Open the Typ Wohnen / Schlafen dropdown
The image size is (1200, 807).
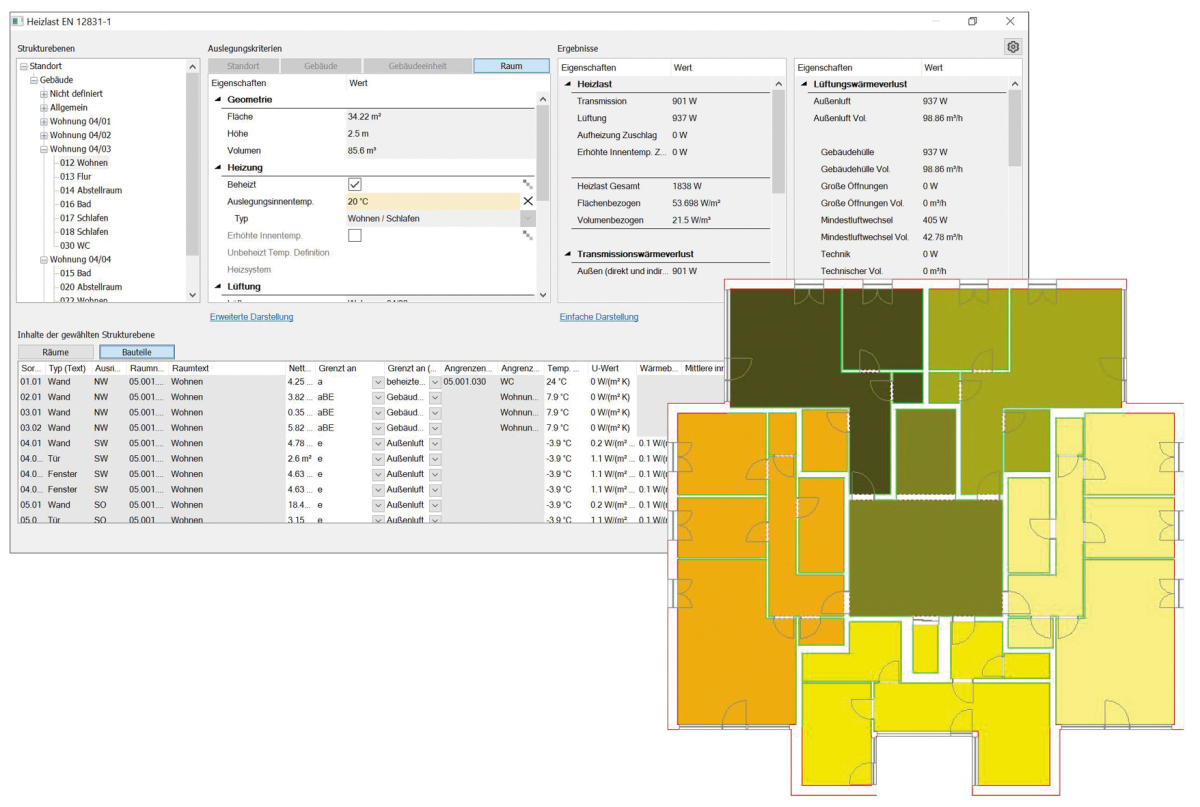point(527,218)
